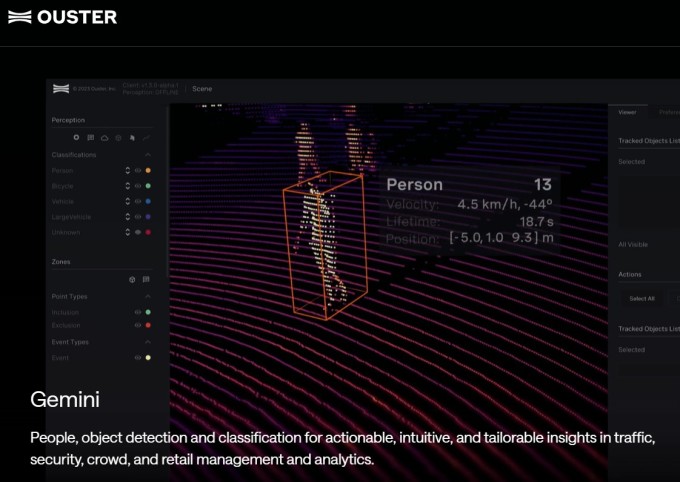Toggle visibility eye for Exclusion point type

pos(138,325)
